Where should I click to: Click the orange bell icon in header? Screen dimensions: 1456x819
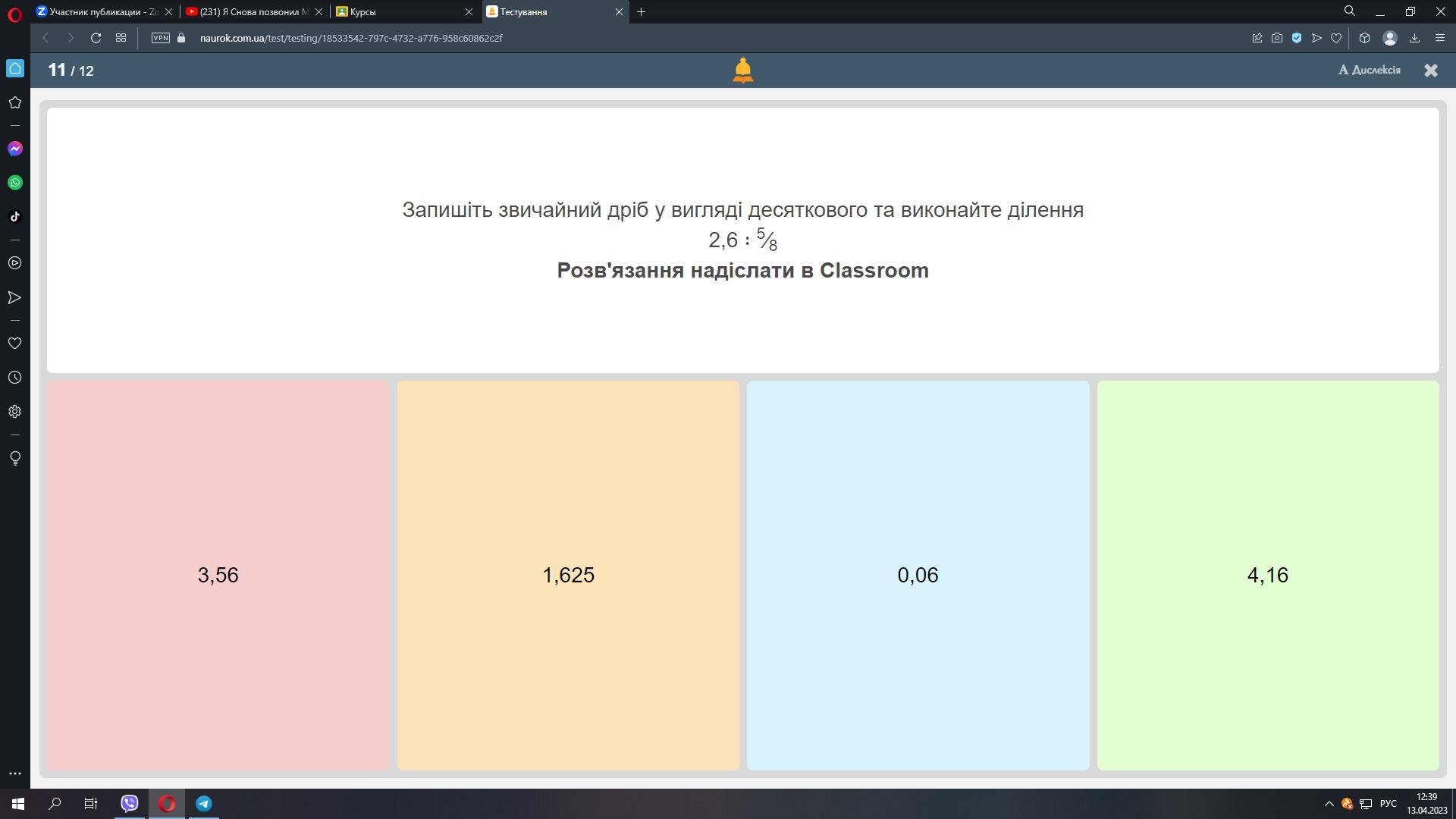(x=742, y=71)
